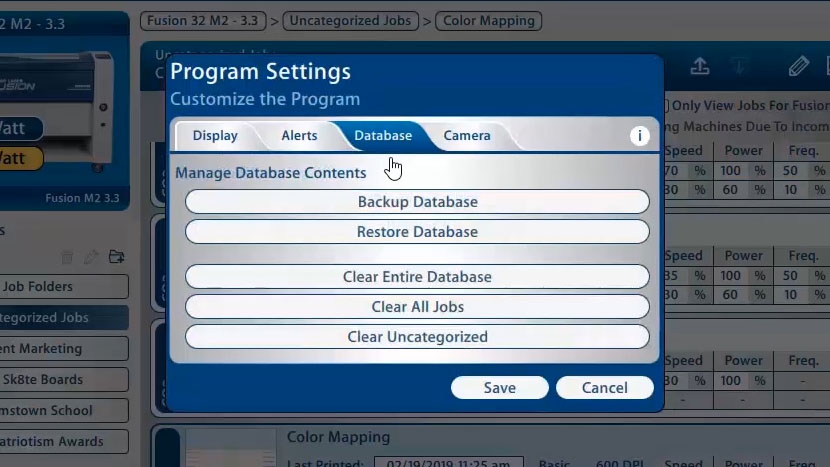Switch to the Display tab
This screenshot has height=467, width=830.
(x=215, y=136)
